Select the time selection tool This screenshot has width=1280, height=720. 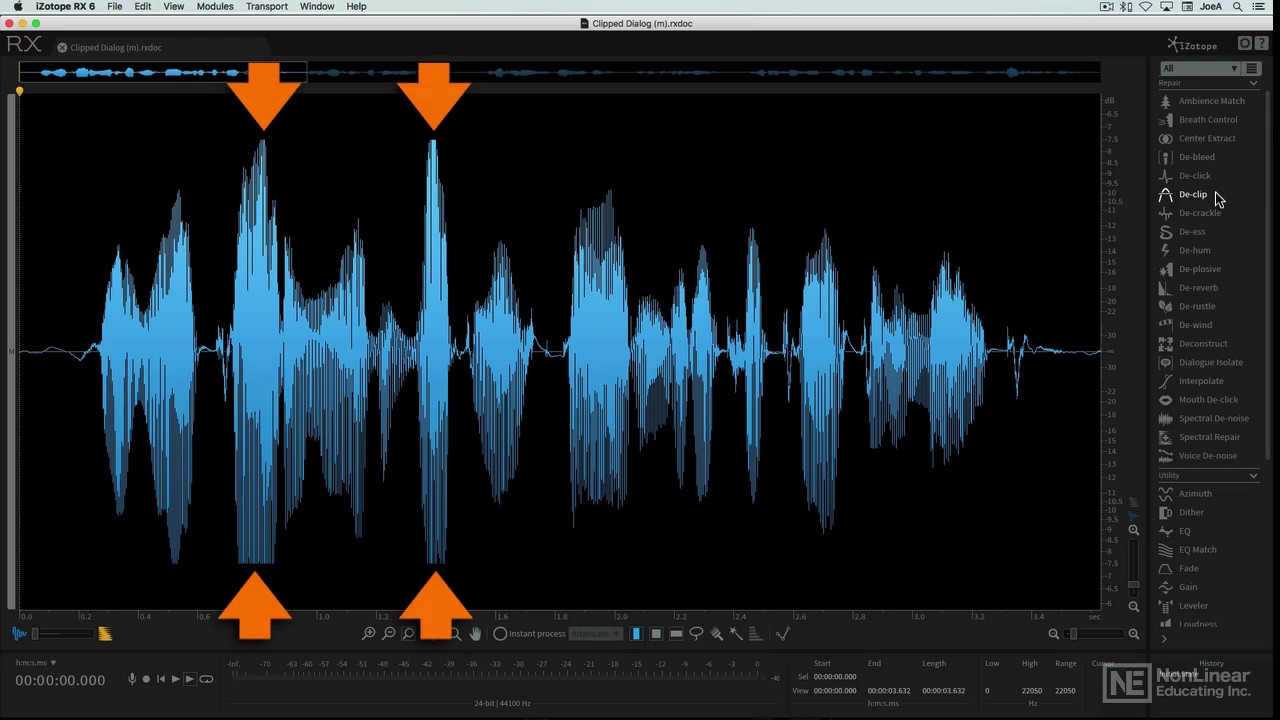pos(636,634)
